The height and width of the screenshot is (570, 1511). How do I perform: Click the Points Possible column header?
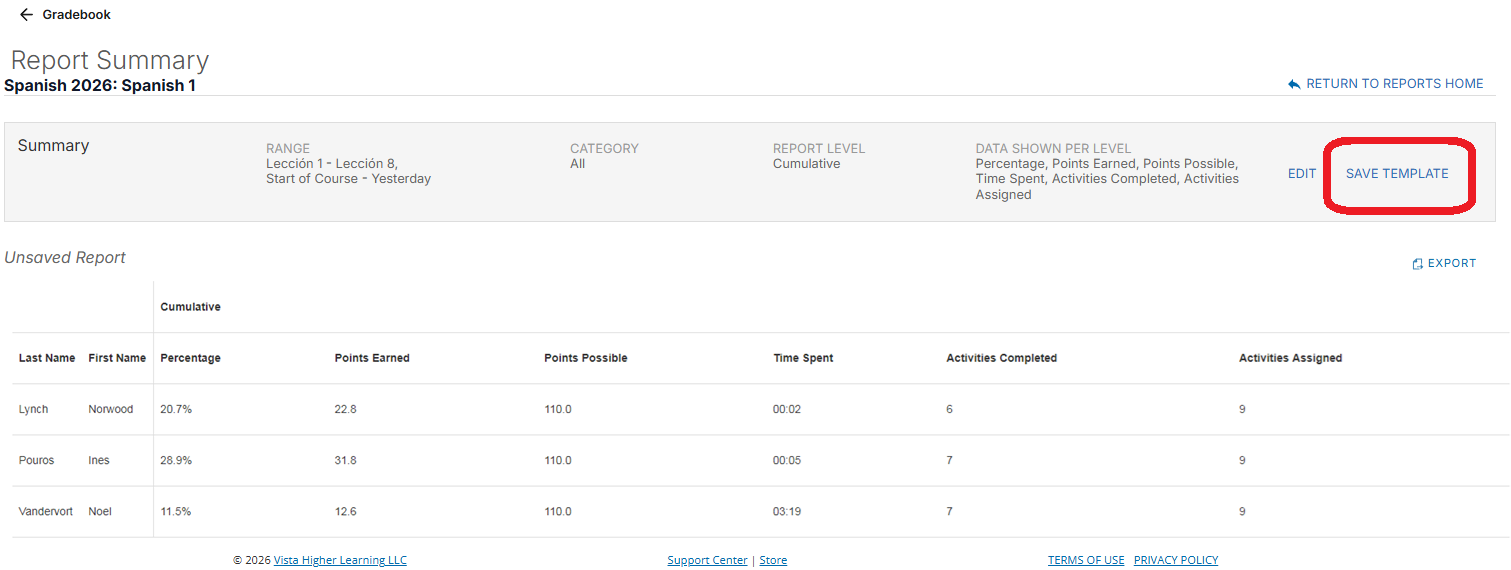click(586, 358)
